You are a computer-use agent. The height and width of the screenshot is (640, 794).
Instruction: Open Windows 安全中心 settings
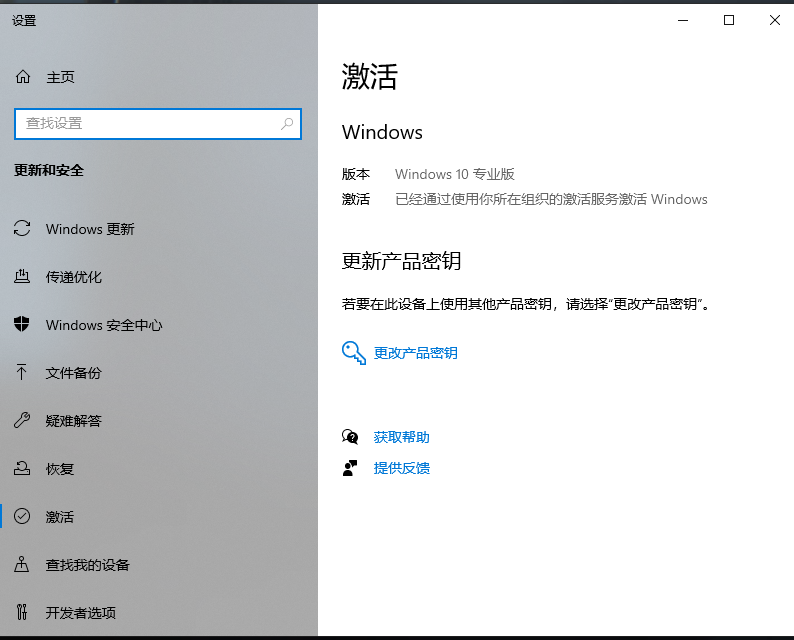pos(104,325)
